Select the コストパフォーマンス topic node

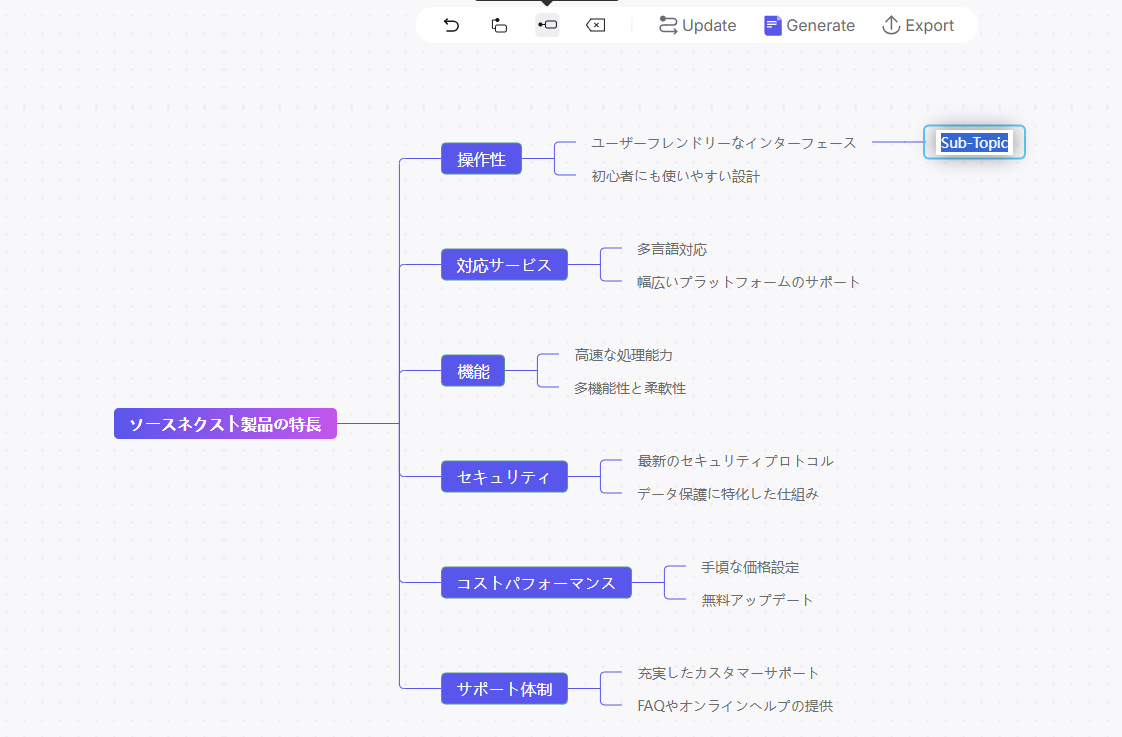tap(536, 582)
